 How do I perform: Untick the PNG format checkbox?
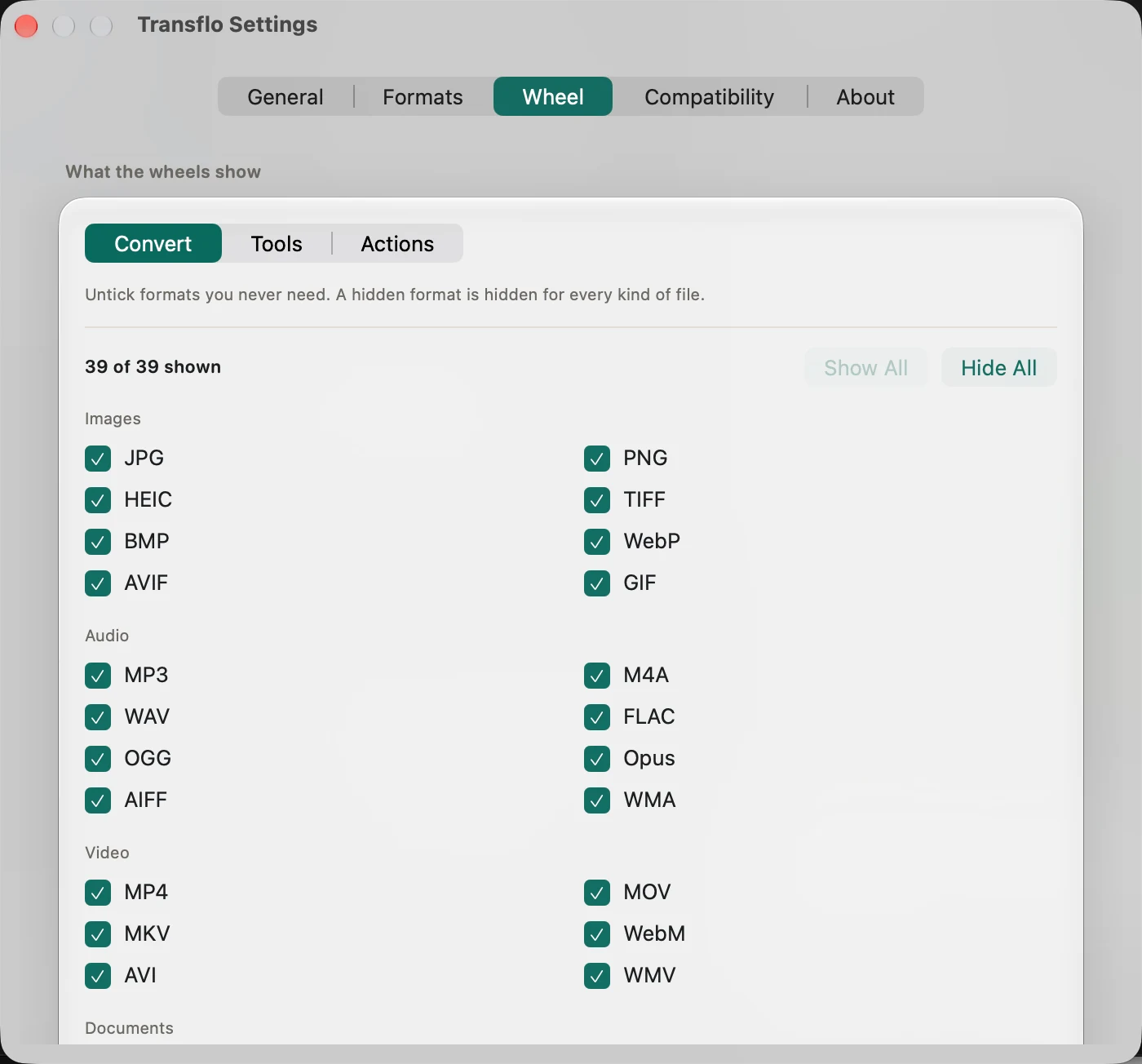[x=597, y=459]
